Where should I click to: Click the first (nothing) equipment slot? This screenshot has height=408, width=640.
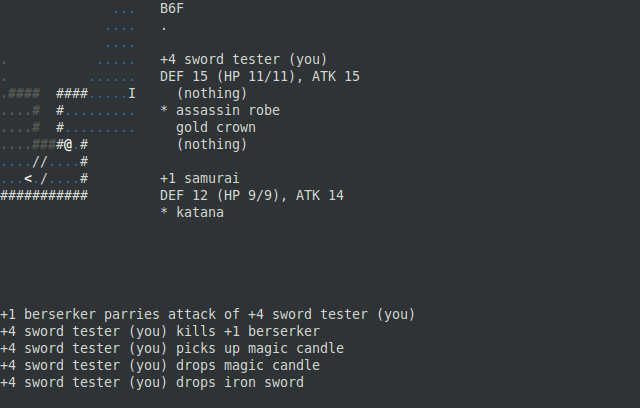click(x=212, y=93)
